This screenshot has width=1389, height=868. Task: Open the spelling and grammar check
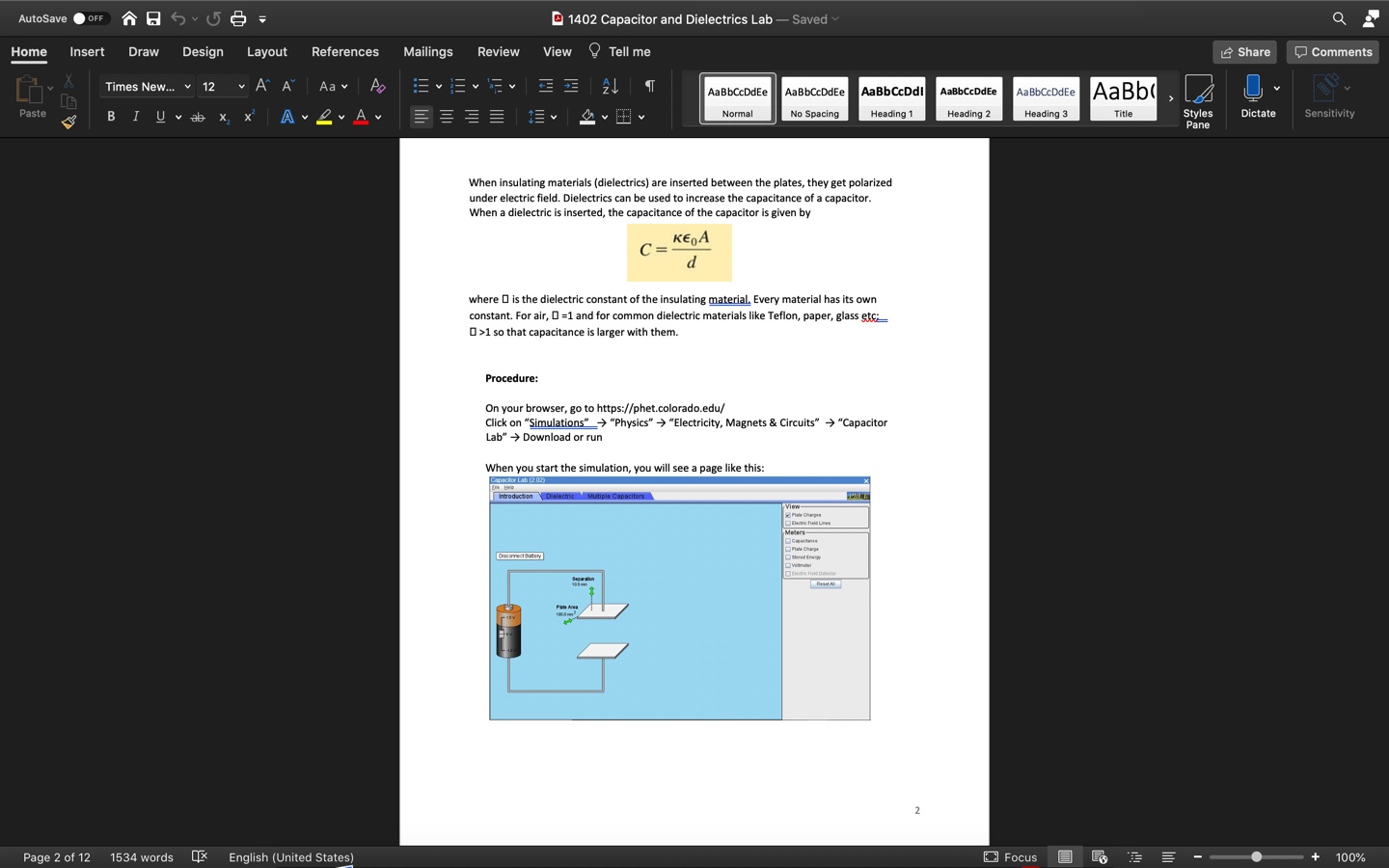(201, 857)
